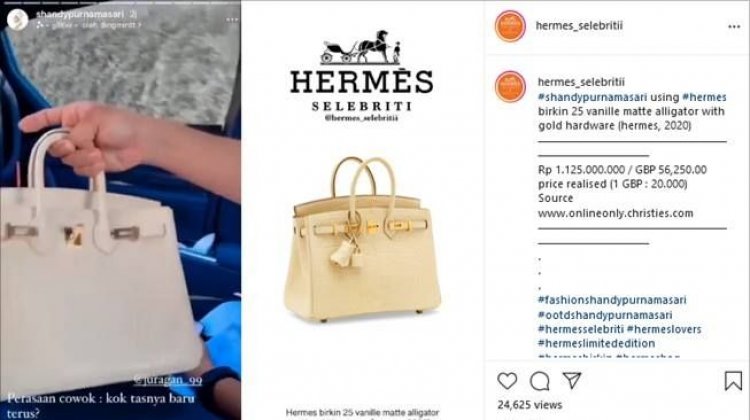Open story options three-dot menu
Screen dimensions: 750x420
232,20
